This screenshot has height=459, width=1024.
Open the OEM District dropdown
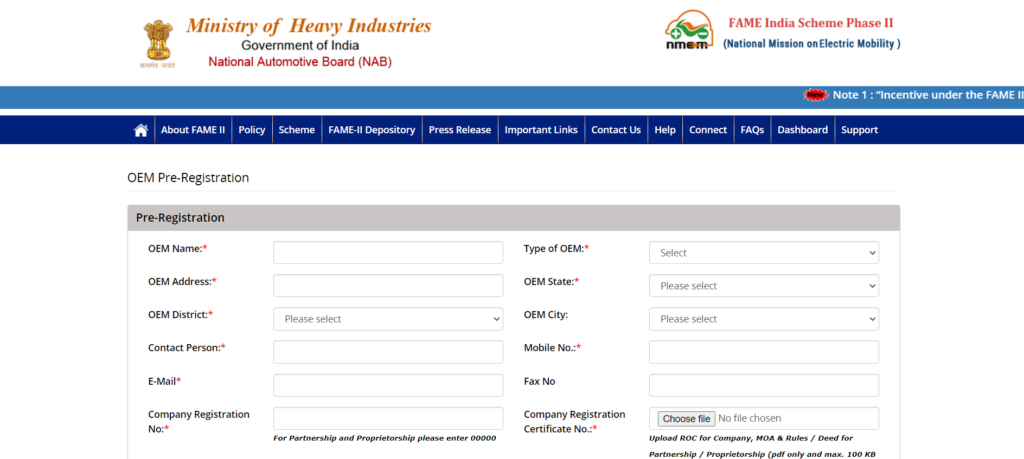point(388,319)
